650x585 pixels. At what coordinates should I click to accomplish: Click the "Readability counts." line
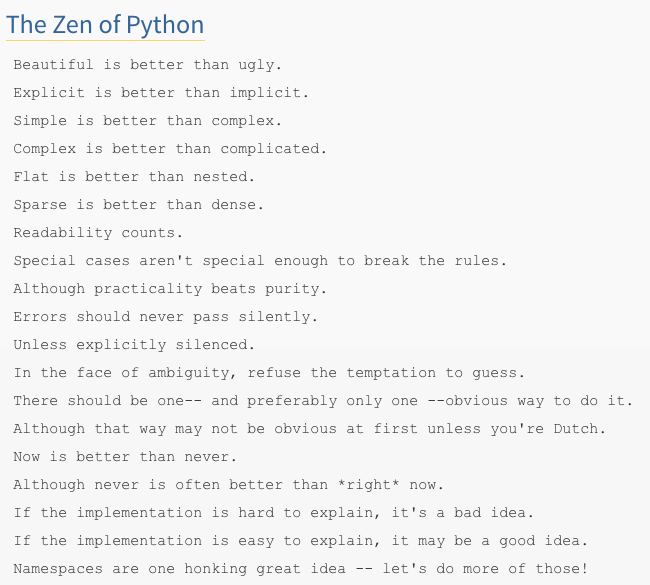[98, 233]
